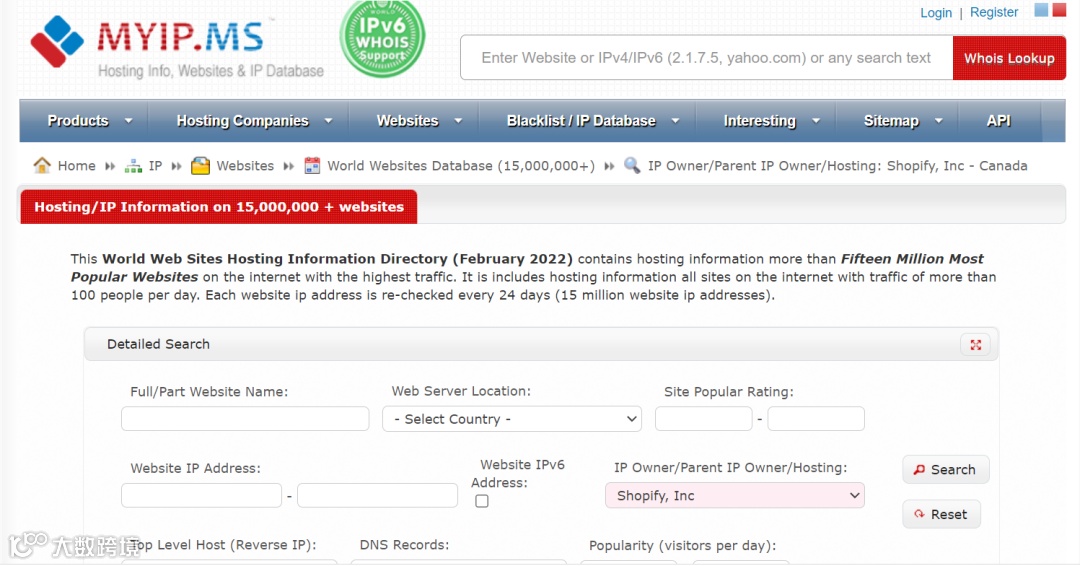This screenshot has width=1080, height=566.
Task: Expand the Products menu arrow
Action: coord(129,120)
